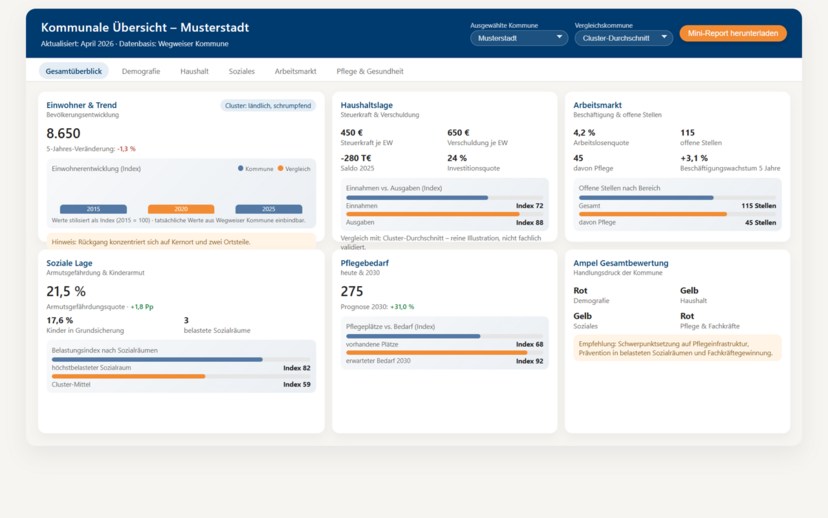
Task: Select the Gesamtüberblick tab
Action: pos(73,71)
